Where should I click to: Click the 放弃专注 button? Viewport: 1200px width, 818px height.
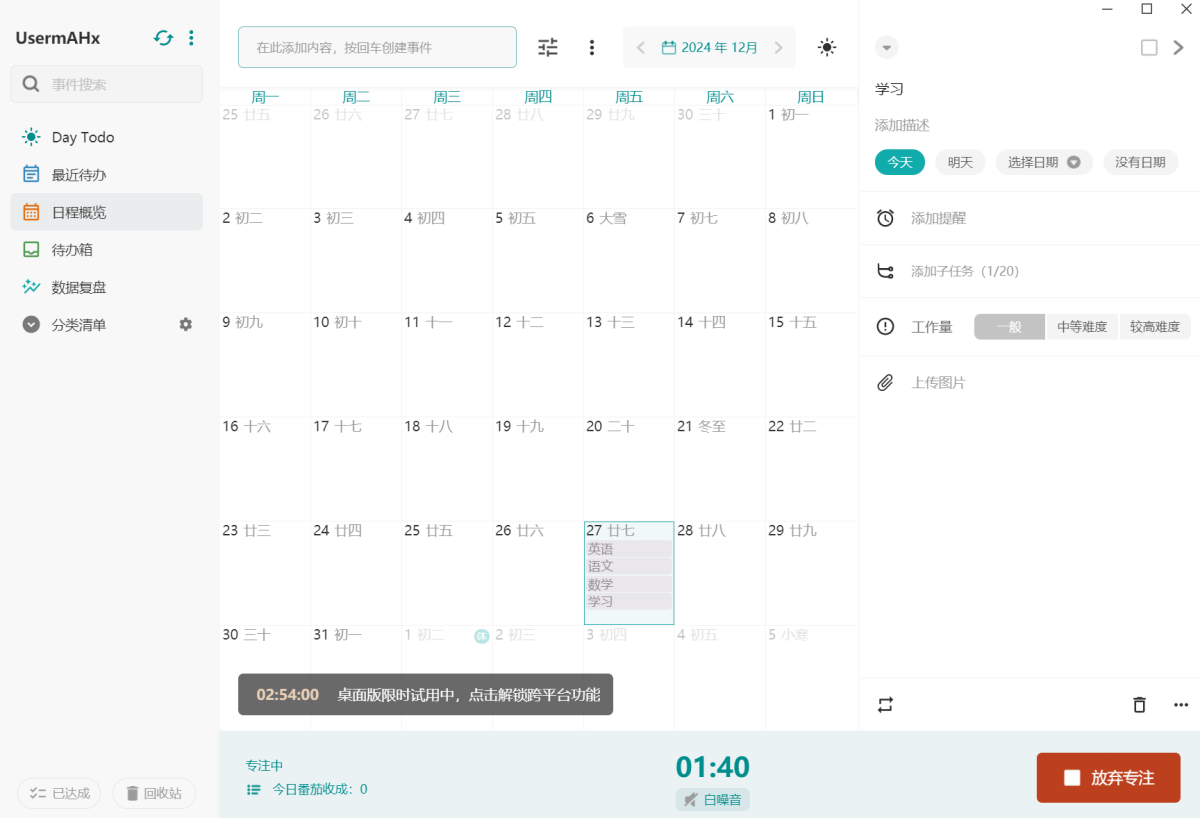coord(1108,778)
